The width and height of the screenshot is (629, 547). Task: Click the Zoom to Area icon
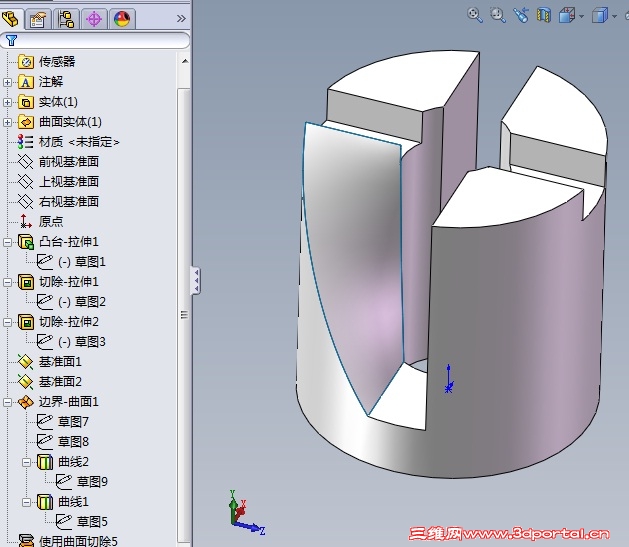(498, 16)
